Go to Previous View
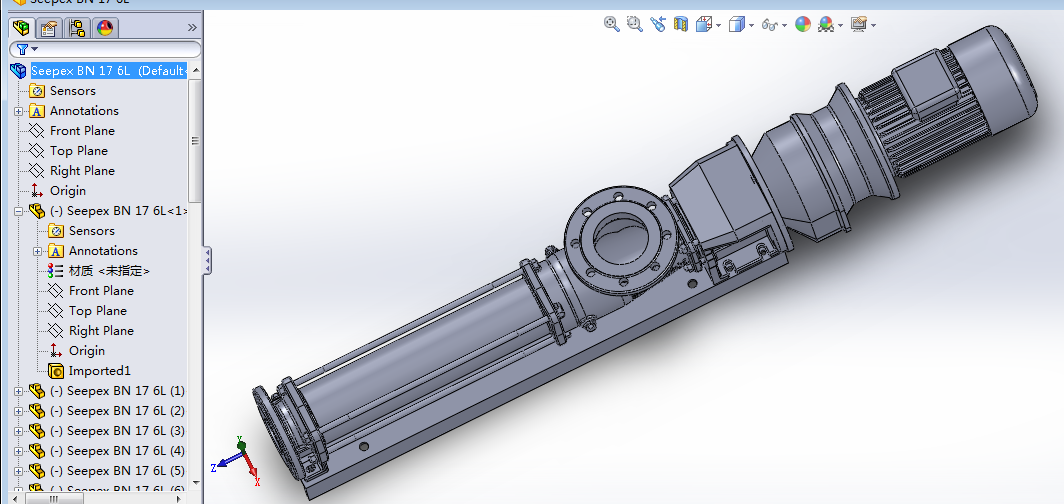 (x=658, y=24)
